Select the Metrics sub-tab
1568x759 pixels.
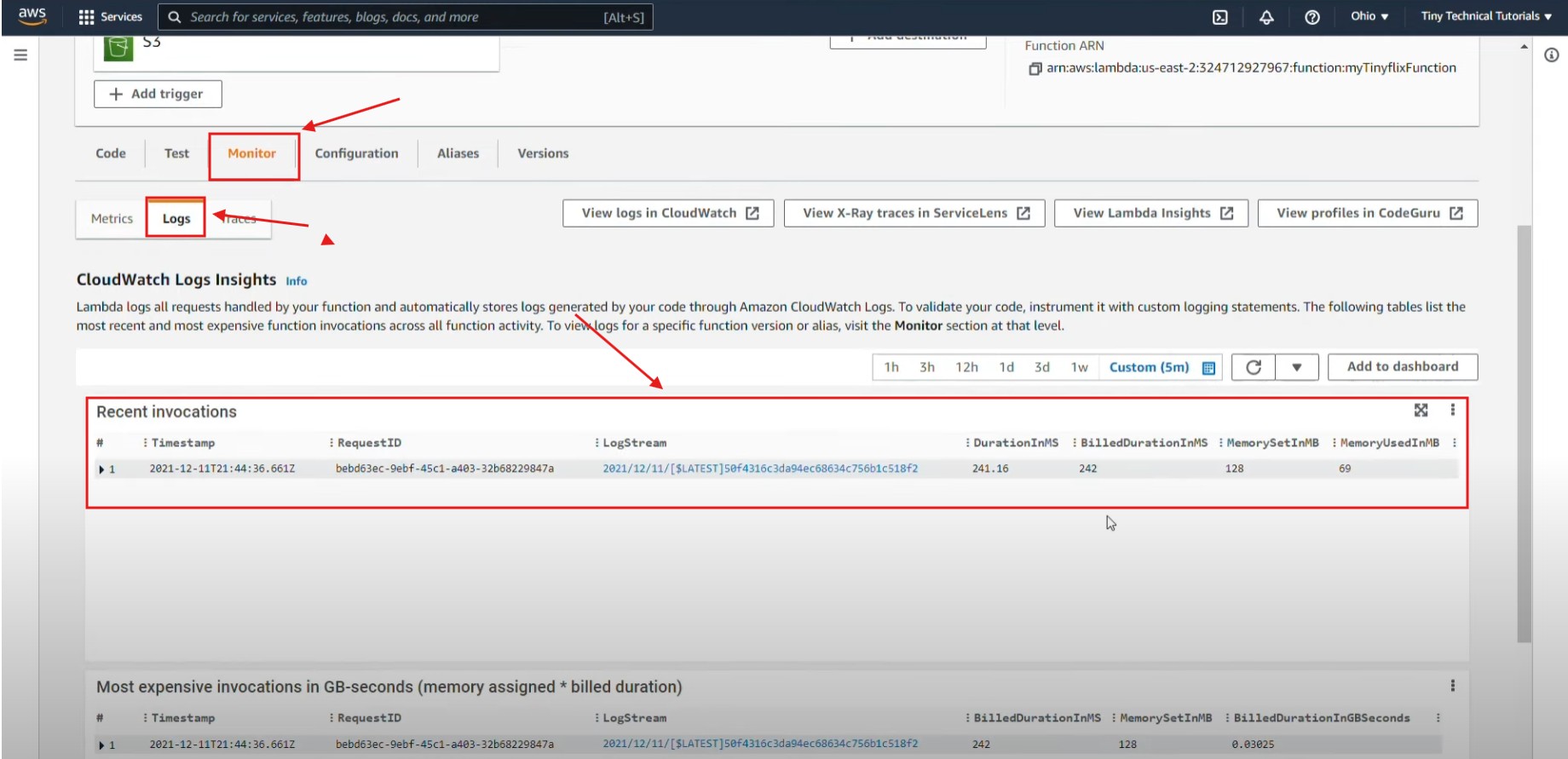(x=112, y=219)
